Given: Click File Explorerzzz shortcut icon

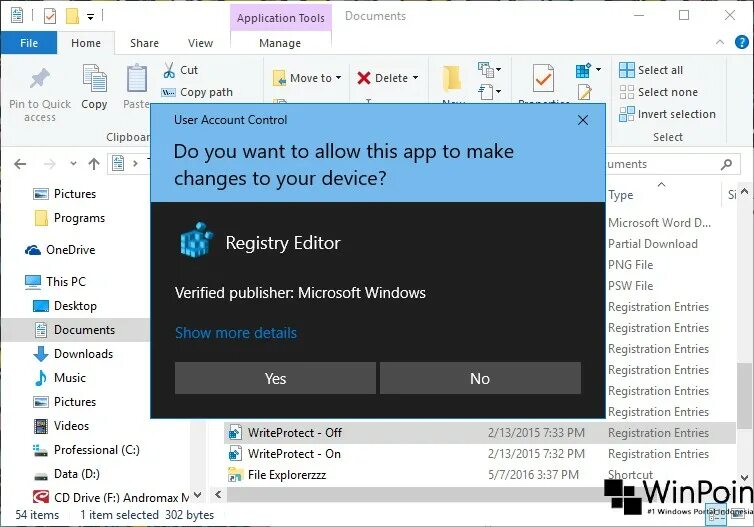Looking at the screenshot, I should [x=235, y=475].
